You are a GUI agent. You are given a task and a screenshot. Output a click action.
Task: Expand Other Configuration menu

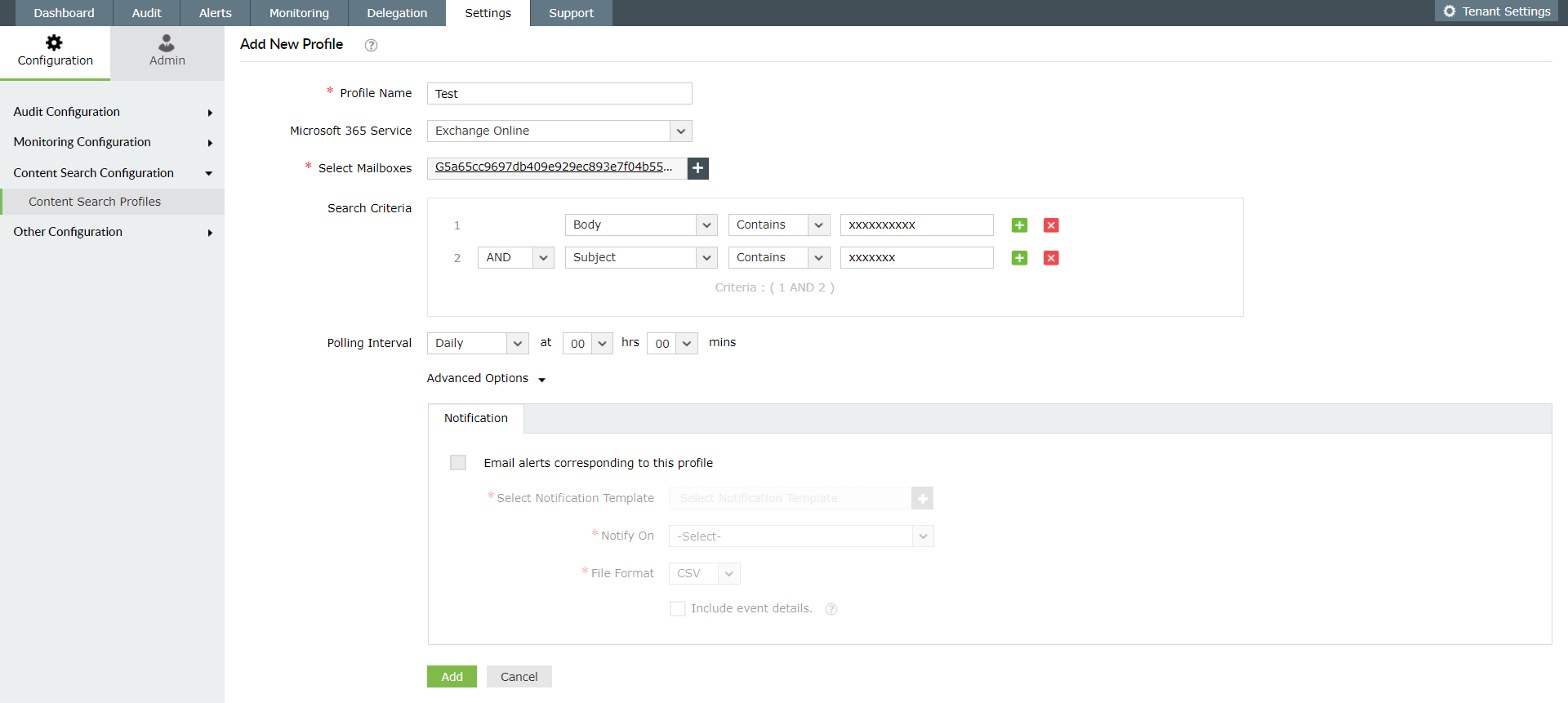[112, 232]
